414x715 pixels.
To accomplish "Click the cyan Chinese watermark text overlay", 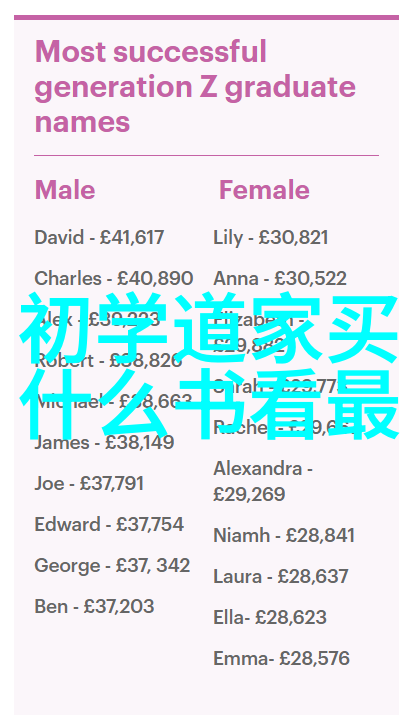I will (x=209, y=366).
